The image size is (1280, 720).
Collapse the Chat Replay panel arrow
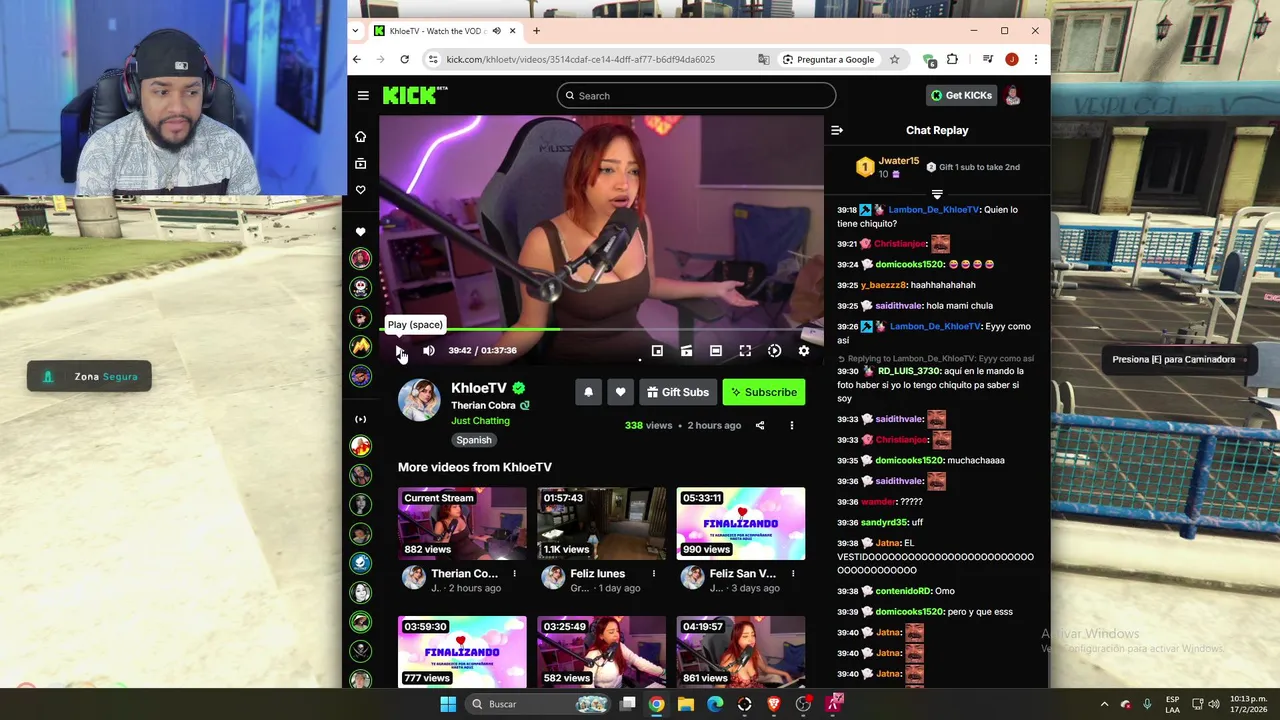[x=837, y=130]
